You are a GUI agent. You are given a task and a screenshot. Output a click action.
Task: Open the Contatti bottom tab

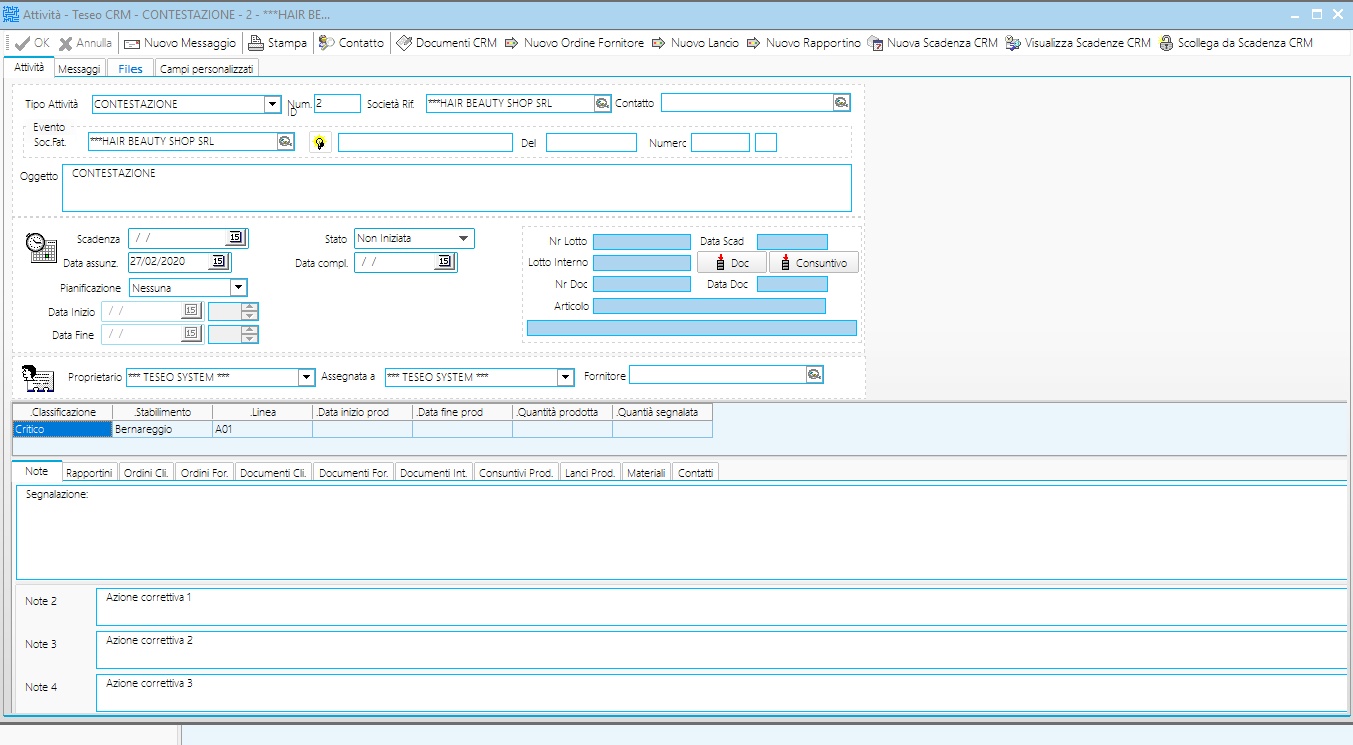point(696,472)
